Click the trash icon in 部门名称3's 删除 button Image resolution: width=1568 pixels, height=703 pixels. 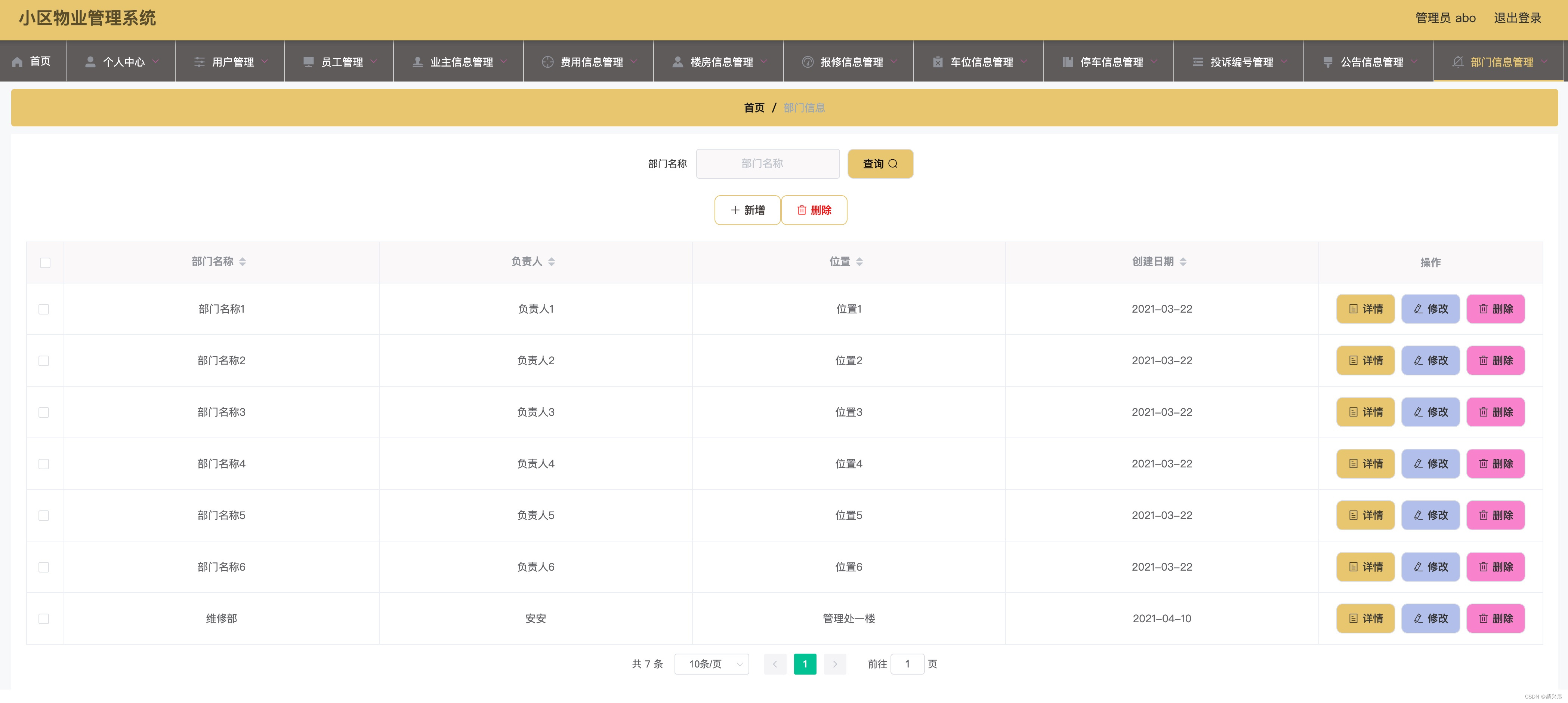[1484, 412]
